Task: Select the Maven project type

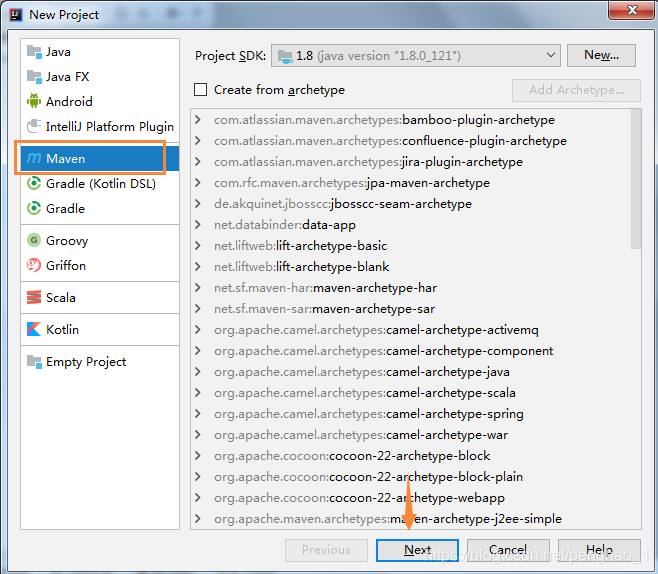Action: pos(100,158)
